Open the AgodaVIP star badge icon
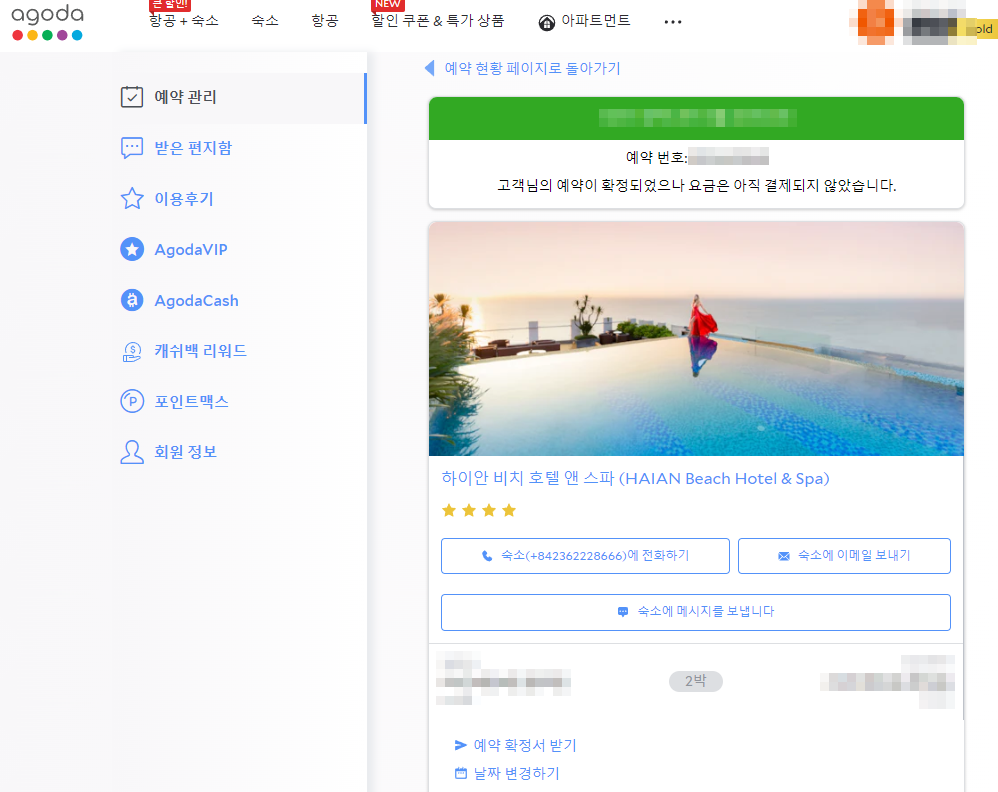This screenshot has height=792, width=998. pyautogui.click(x=132, y=249)
